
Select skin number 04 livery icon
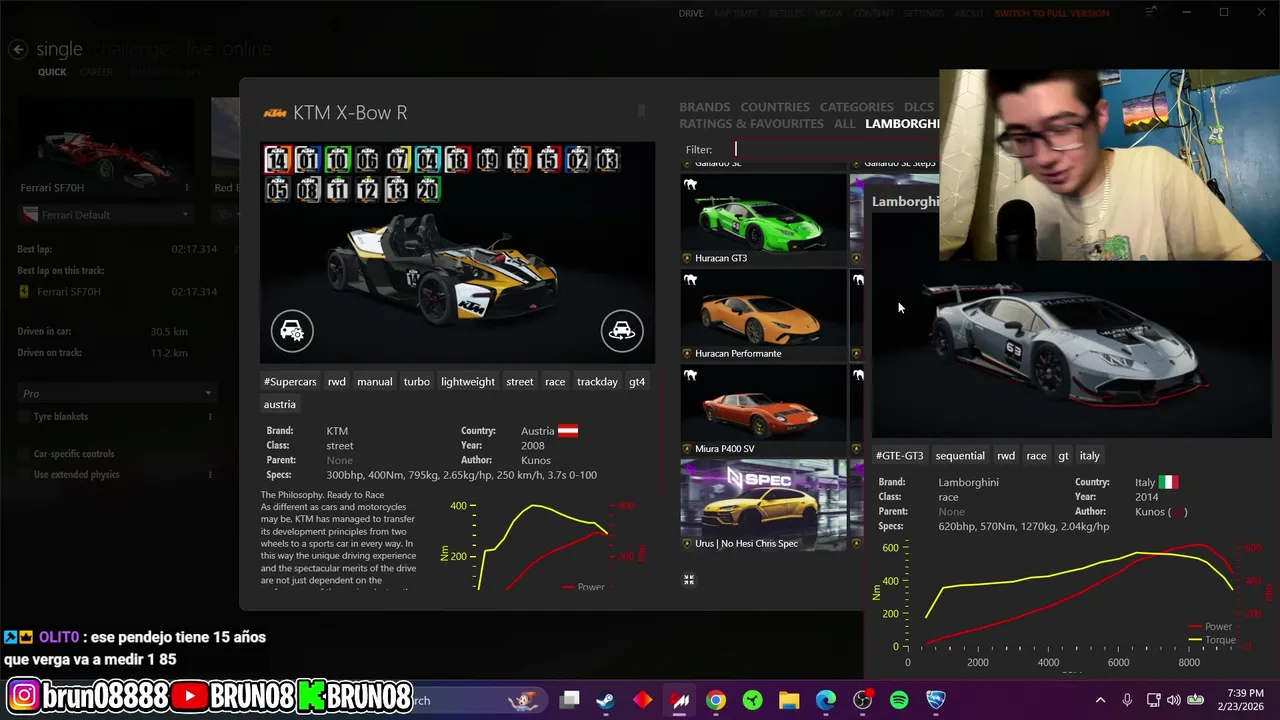(428, 160)
